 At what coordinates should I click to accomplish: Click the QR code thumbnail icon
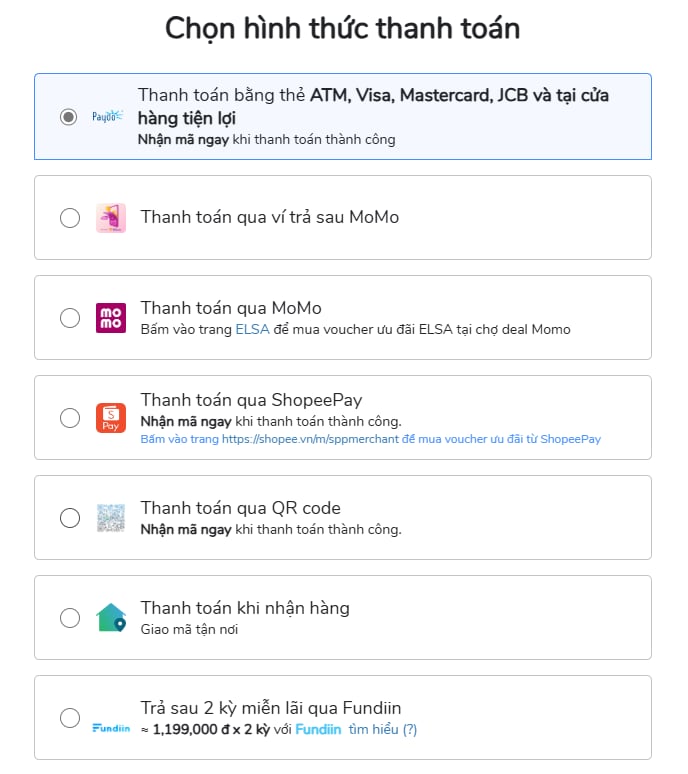pos(111,518)
